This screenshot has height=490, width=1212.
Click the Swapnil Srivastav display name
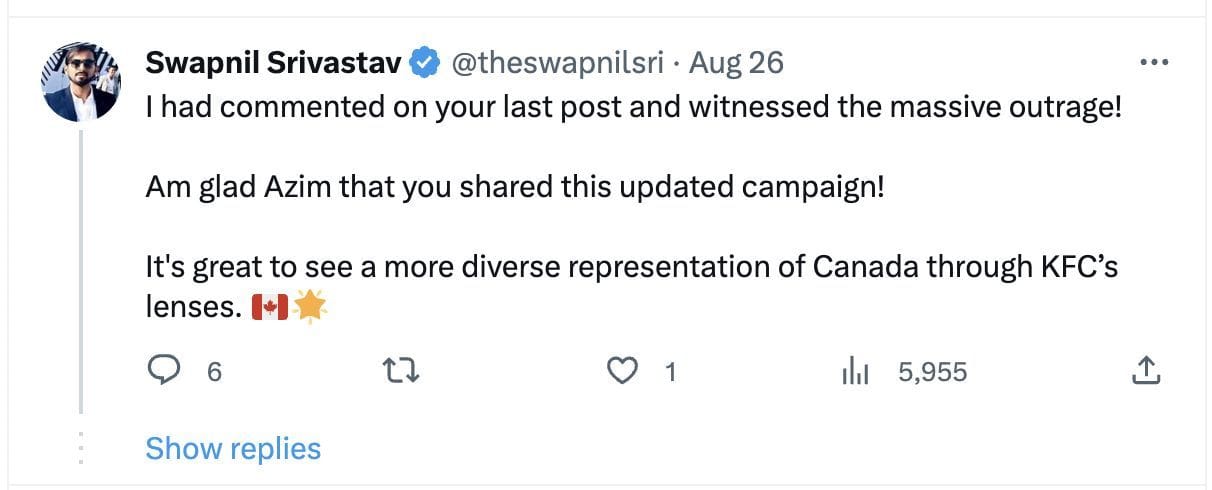click(273, 63)
